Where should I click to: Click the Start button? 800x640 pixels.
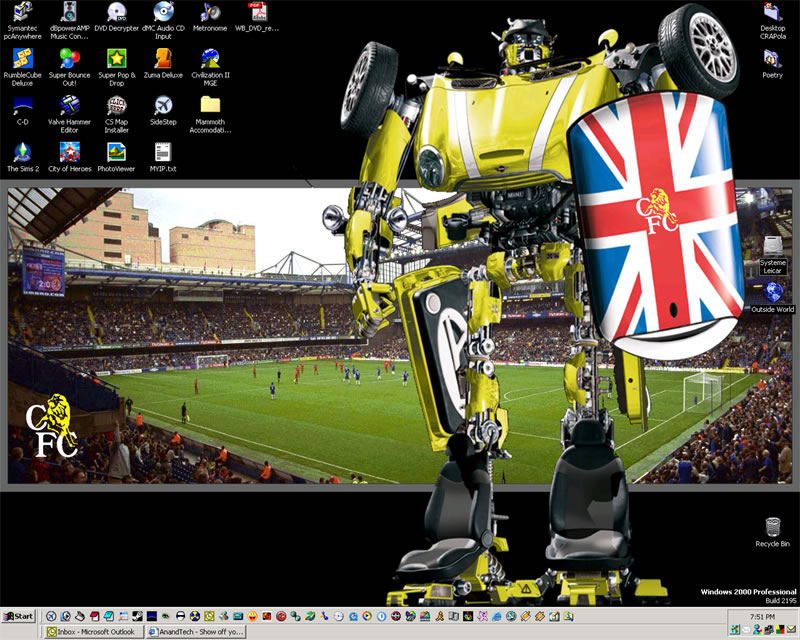tap(18, 616)
